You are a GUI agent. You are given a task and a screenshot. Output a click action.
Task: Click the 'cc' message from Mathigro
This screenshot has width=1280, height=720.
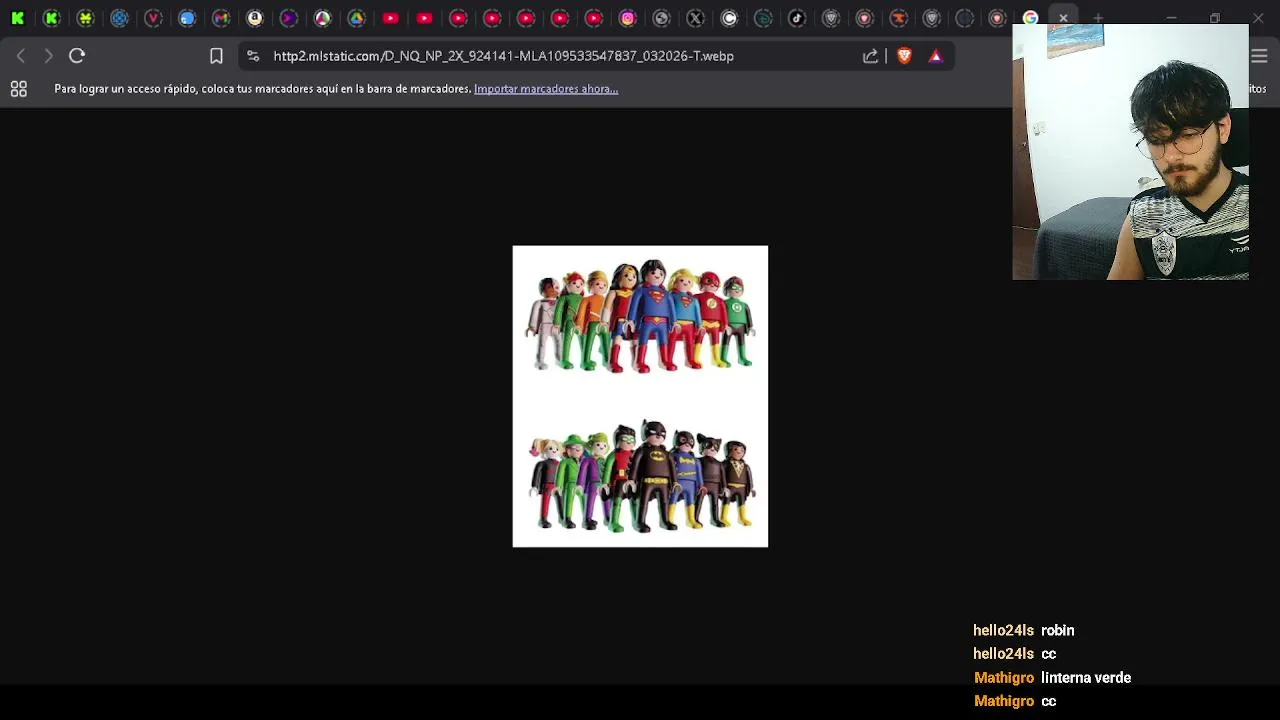pos(1048,702)
